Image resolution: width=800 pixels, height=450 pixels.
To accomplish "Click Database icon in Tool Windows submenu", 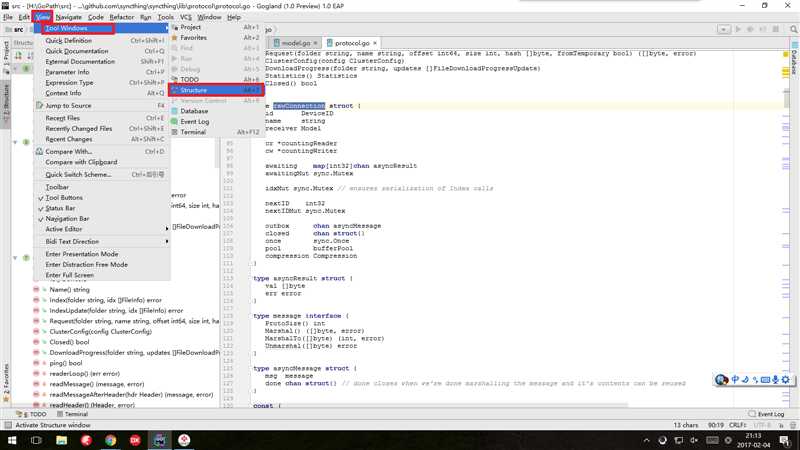I will 174,111.
